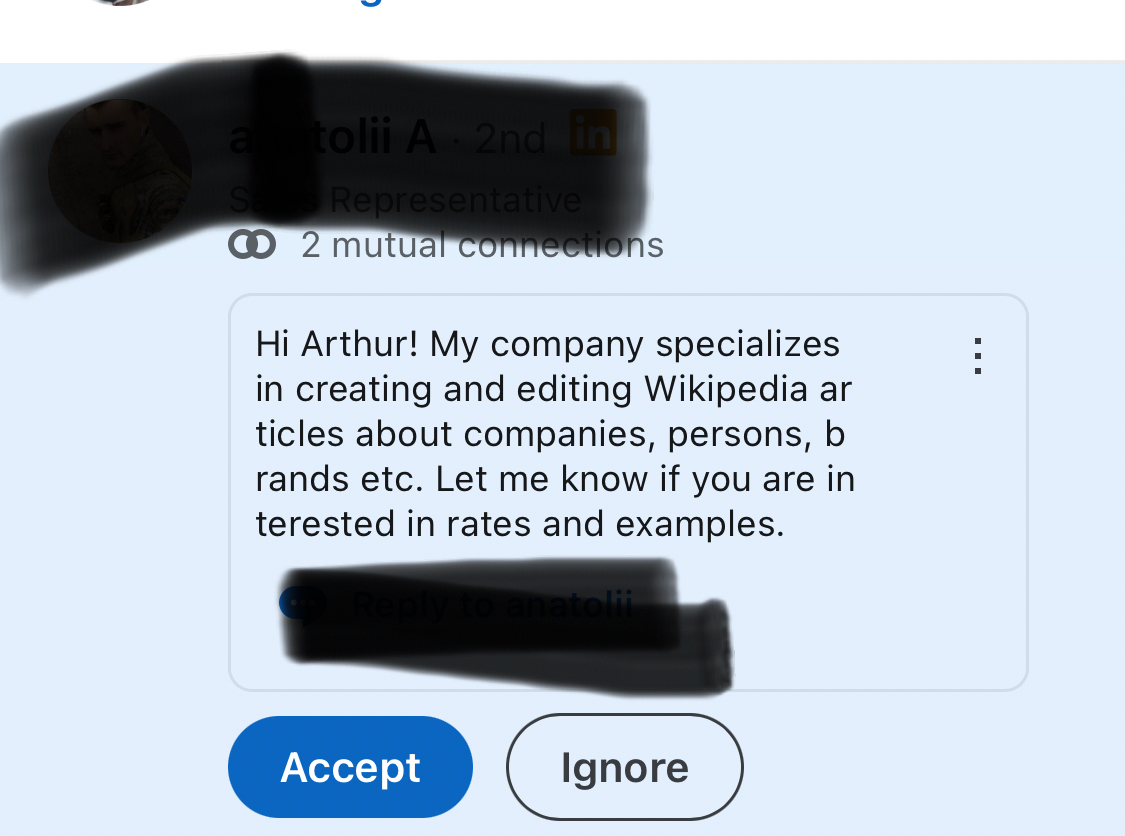Viewport: 1125px width, 836px height.
Task: Click the Reply to anatolii link
Action: pyautogui.click(x=492, y=605)
